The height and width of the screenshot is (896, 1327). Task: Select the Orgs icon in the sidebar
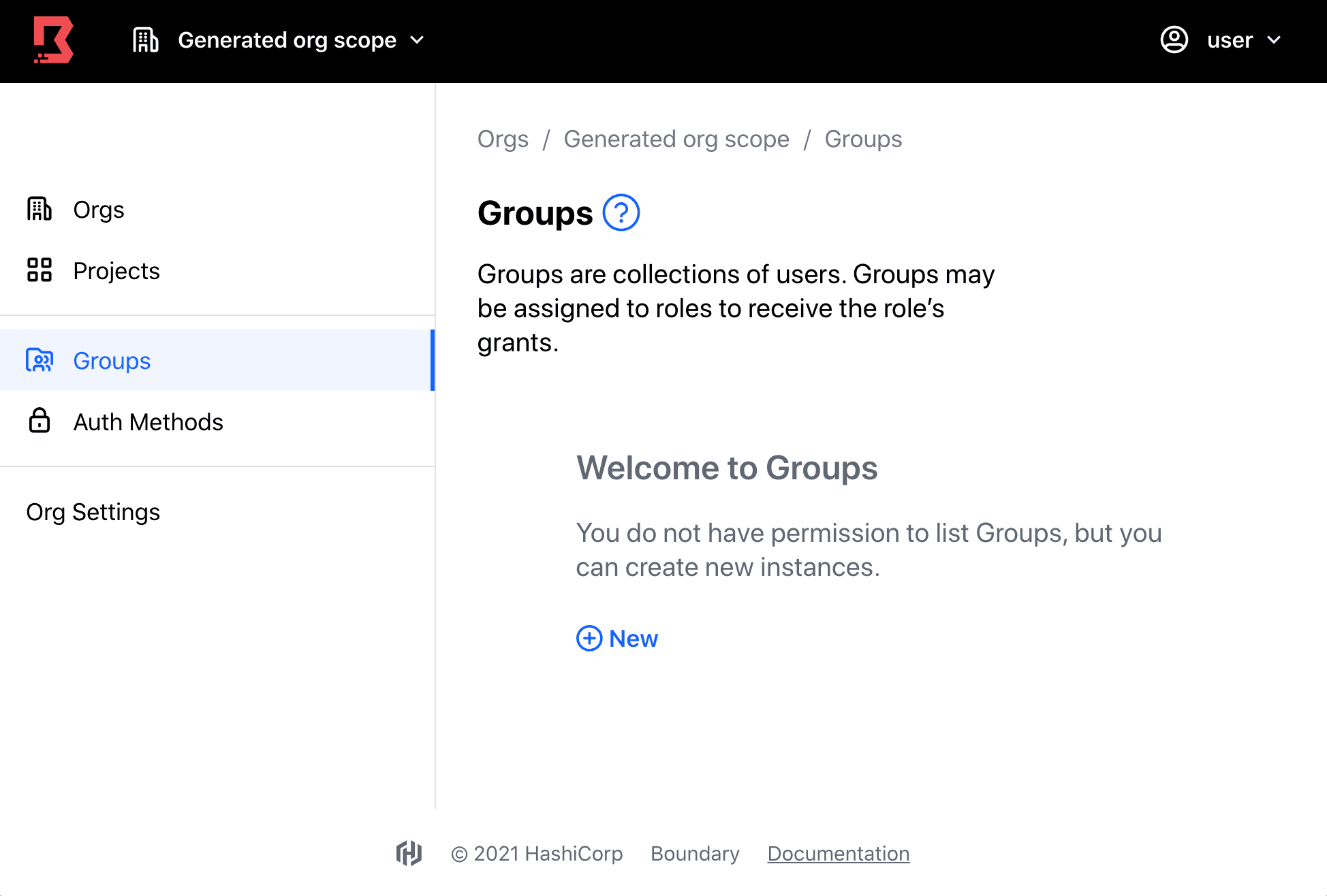[x=40, y=209]
